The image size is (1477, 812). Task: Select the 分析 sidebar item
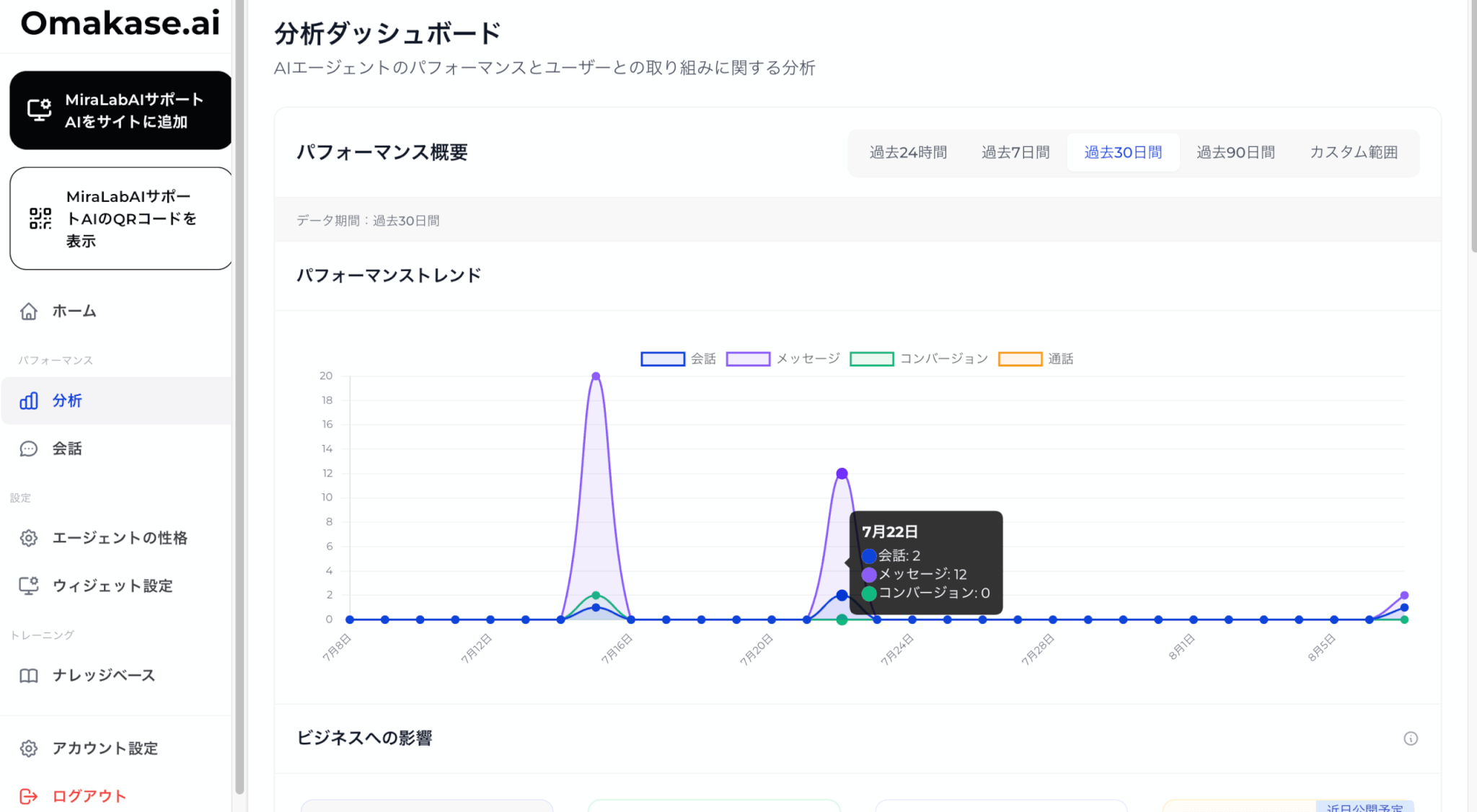tap(116, 400)
